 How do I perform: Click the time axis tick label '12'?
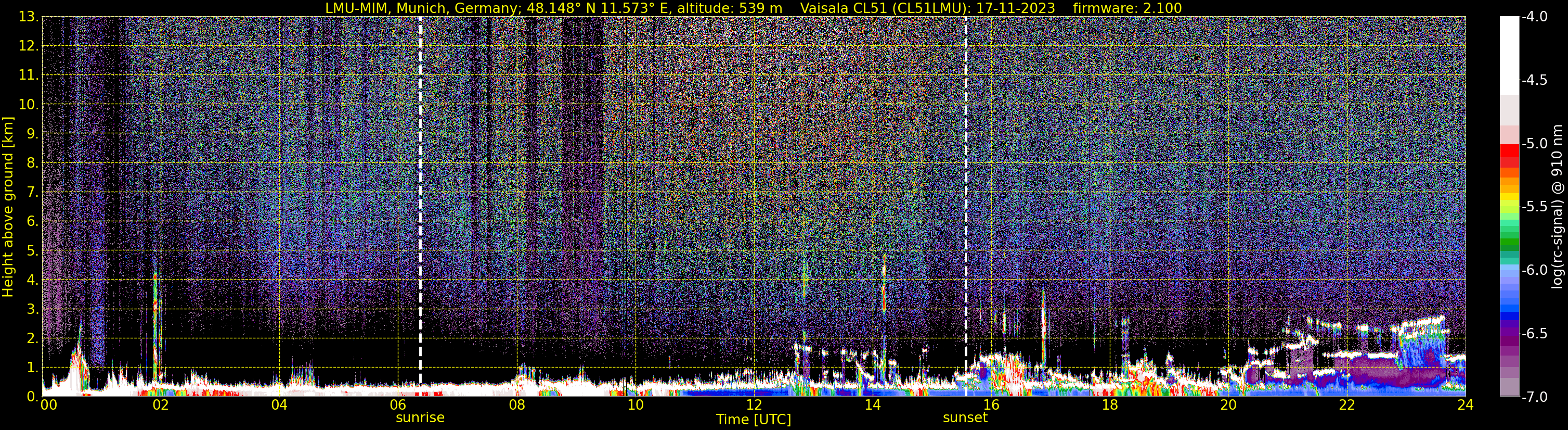click(754, 405)
